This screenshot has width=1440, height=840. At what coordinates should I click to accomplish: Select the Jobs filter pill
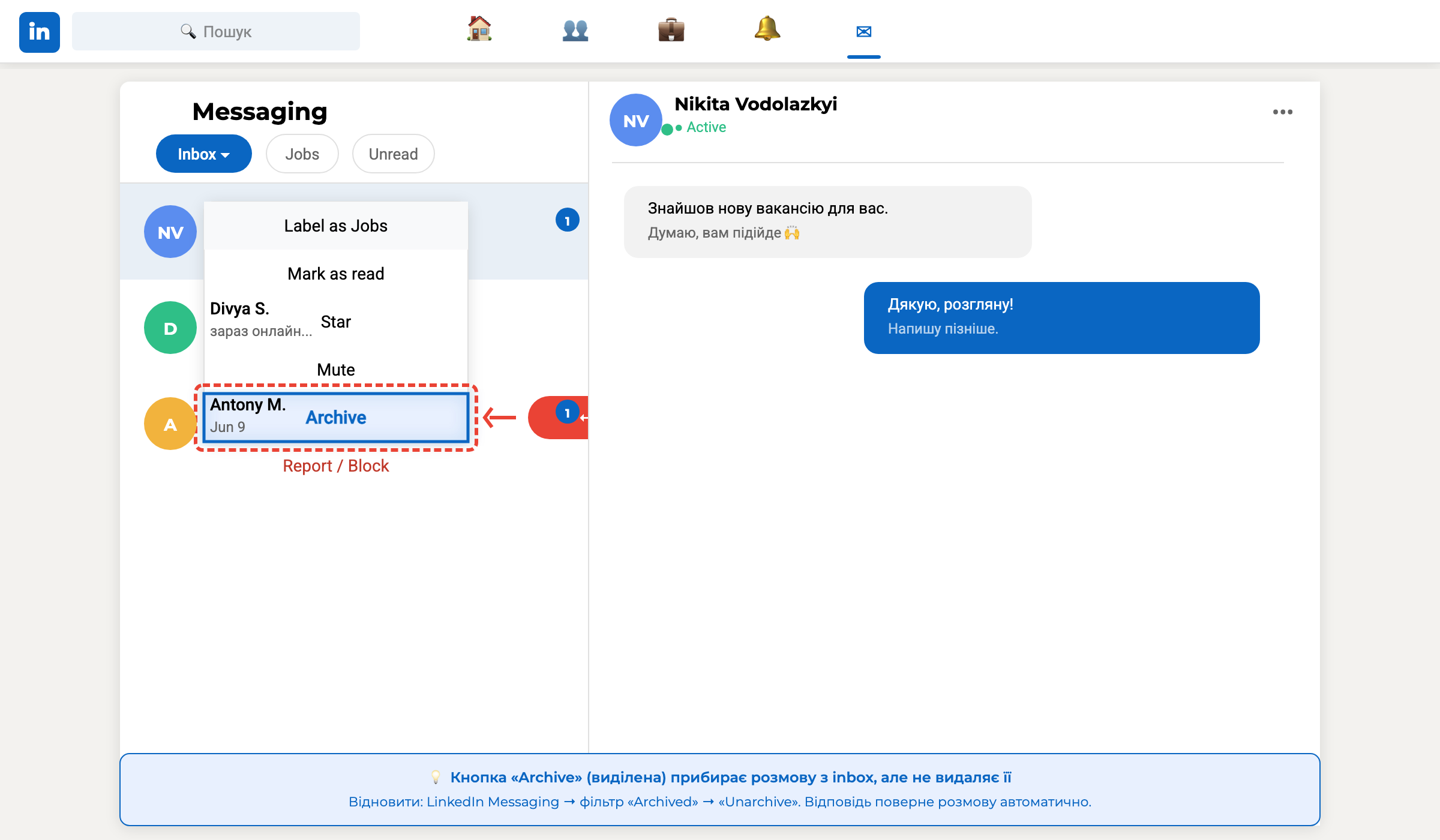click(302, 154)
